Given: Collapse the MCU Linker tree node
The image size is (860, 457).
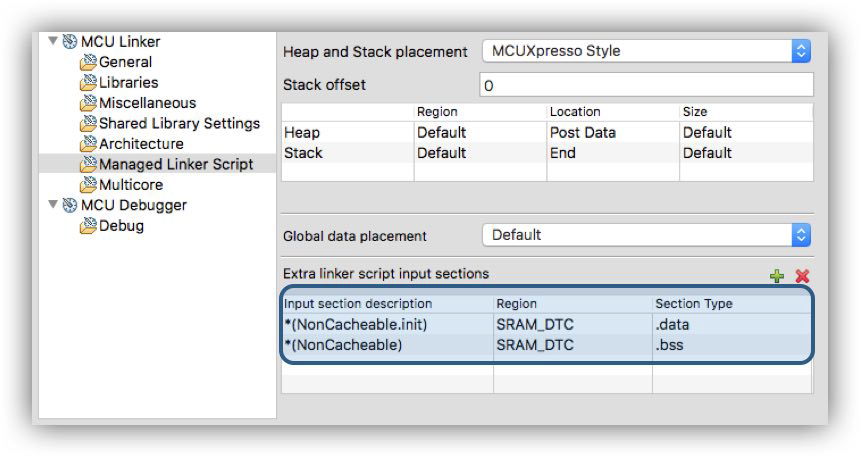Looking at the screenshot, I should (52, 42).
